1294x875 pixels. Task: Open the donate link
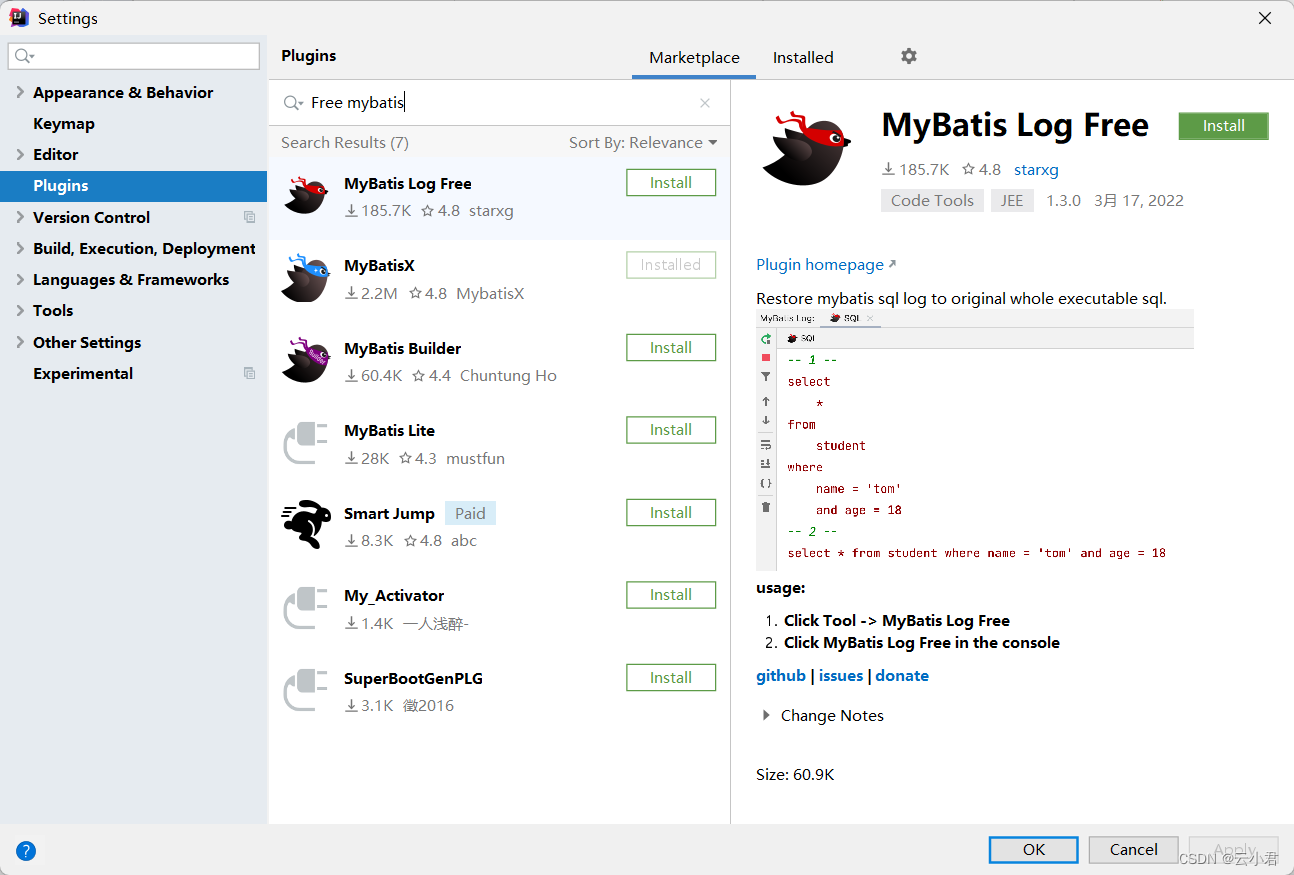(902, 676)
